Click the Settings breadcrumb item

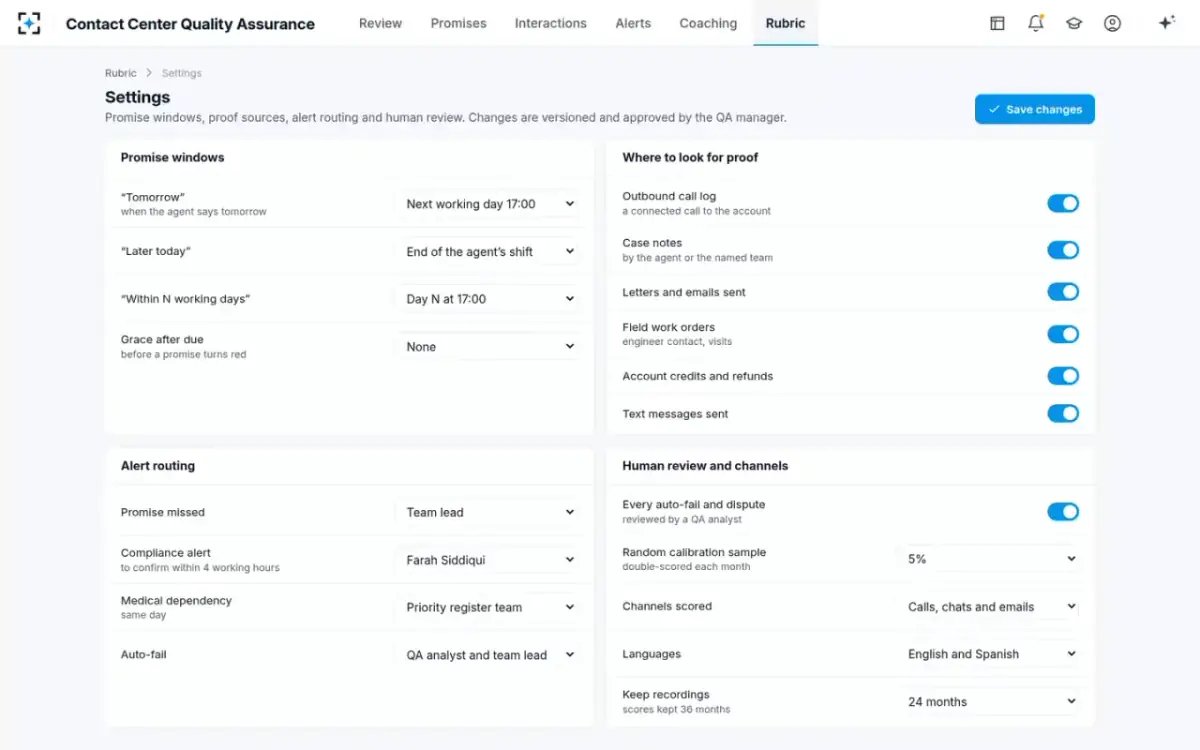point(182,73)
